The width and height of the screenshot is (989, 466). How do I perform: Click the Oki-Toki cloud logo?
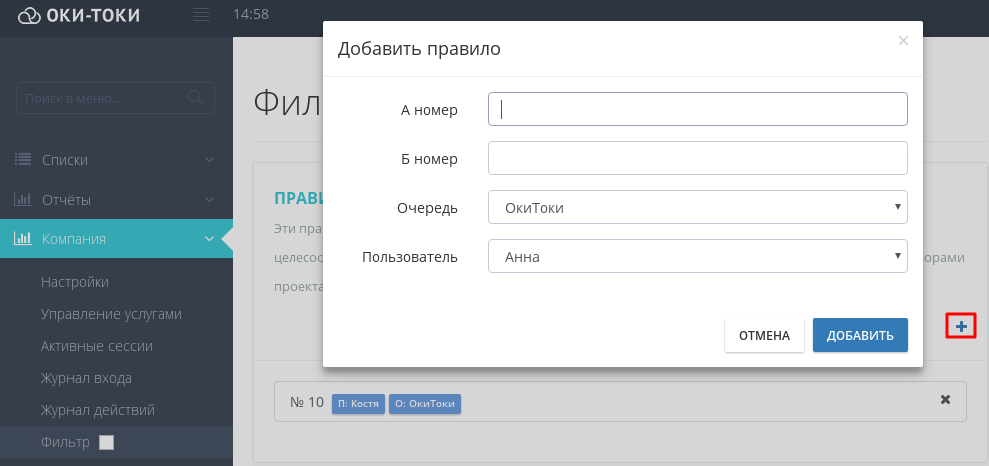(x=30, y=15)
